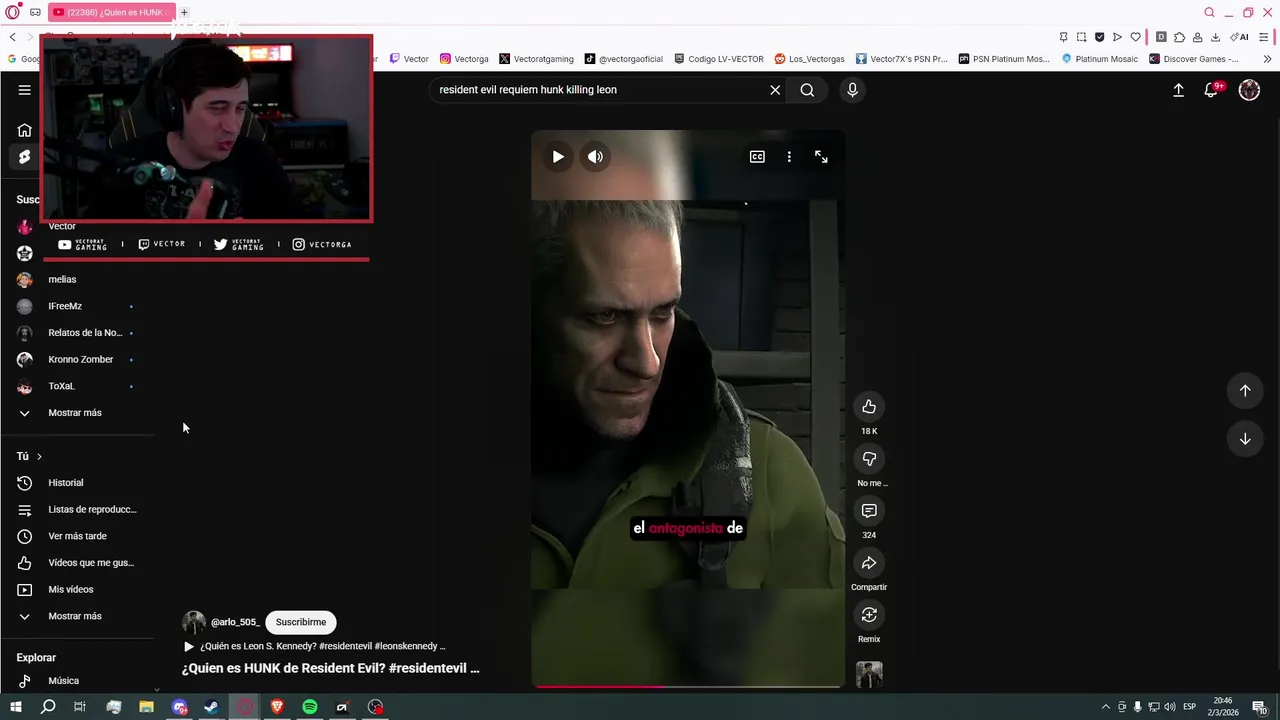Open Vector Twitch bookmark
Screen dimensions: 1280x720
point(410,59)
